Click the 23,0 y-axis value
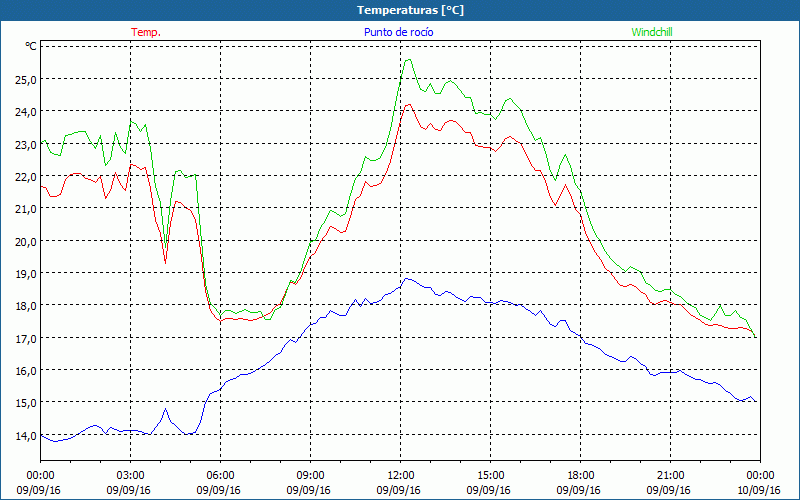This screenshot has height=500, width=800. coord(27,144)
